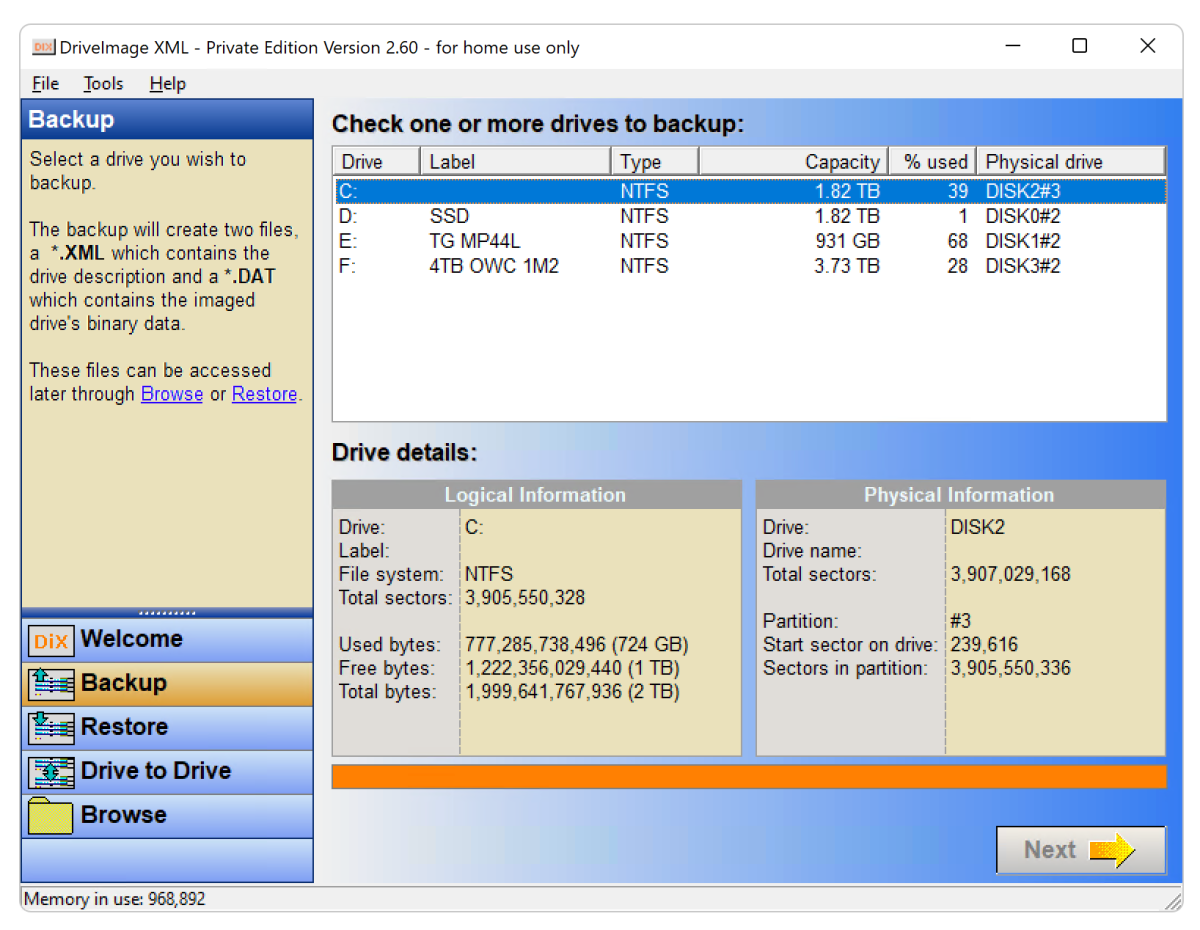This screenshot has width=1200, height=930.
Task: Click the DISK1#2 physical drive cell
Action: (1023, 241)
